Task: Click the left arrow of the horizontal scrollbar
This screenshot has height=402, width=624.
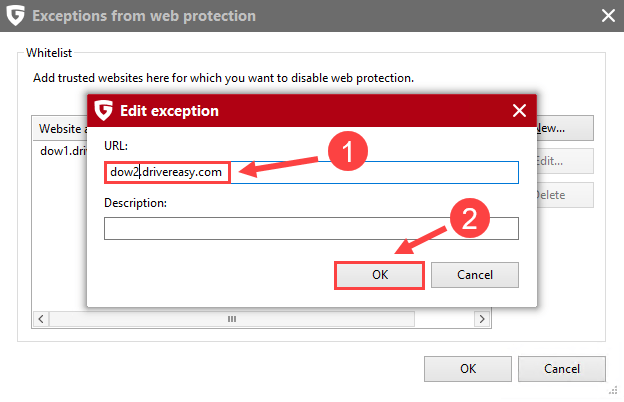Action: [41, 318]
